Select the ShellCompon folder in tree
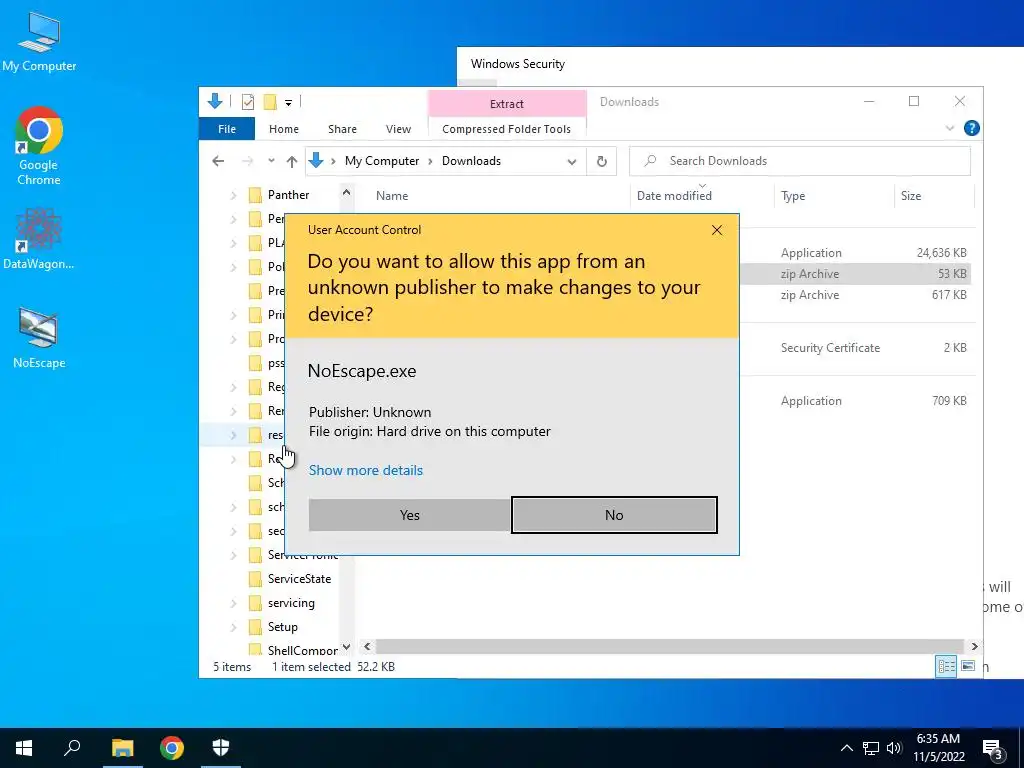This screenshot has height=768, width=1024. (x=302, y=650)
